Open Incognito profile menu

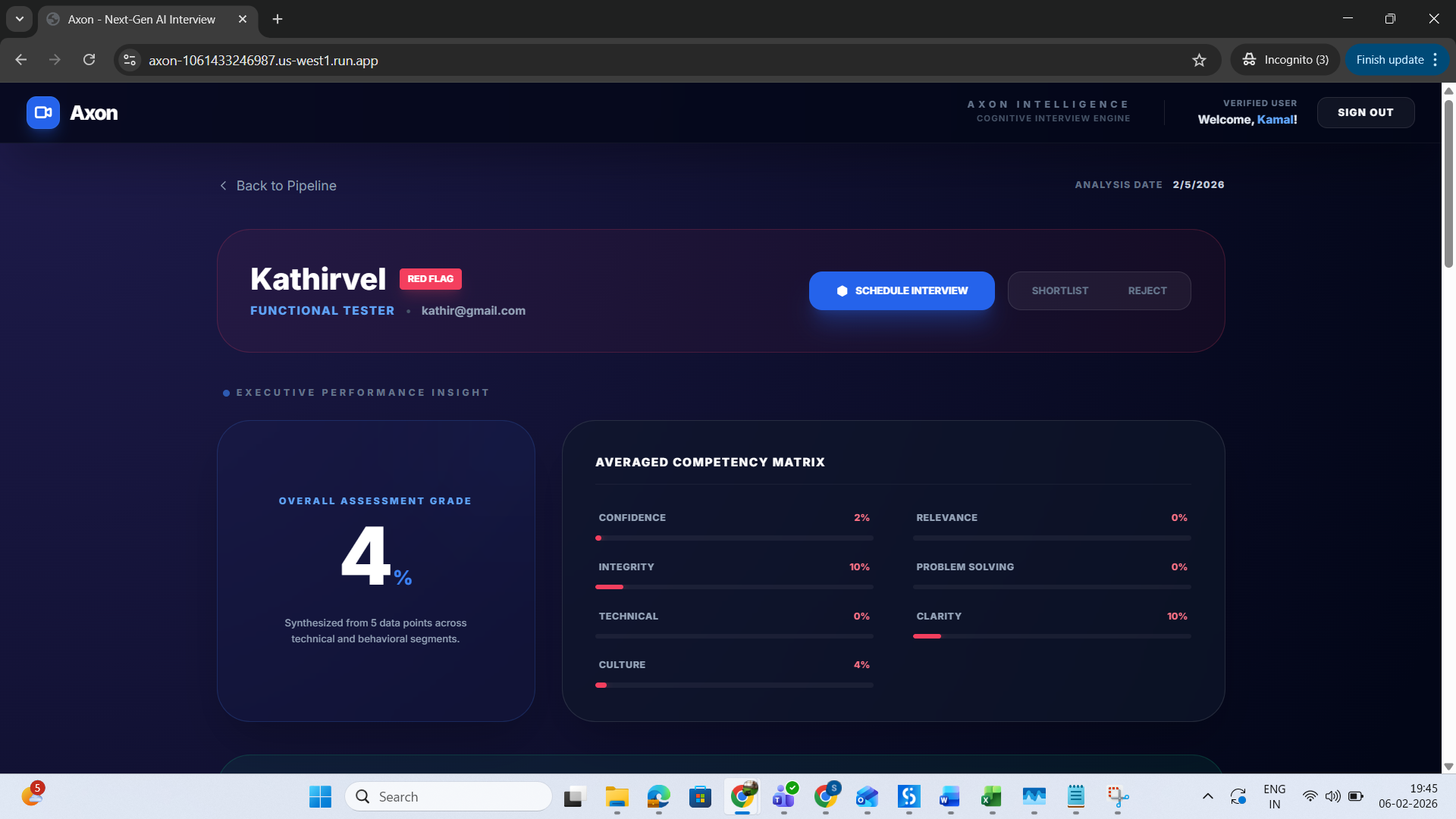tap(1285, 60)
